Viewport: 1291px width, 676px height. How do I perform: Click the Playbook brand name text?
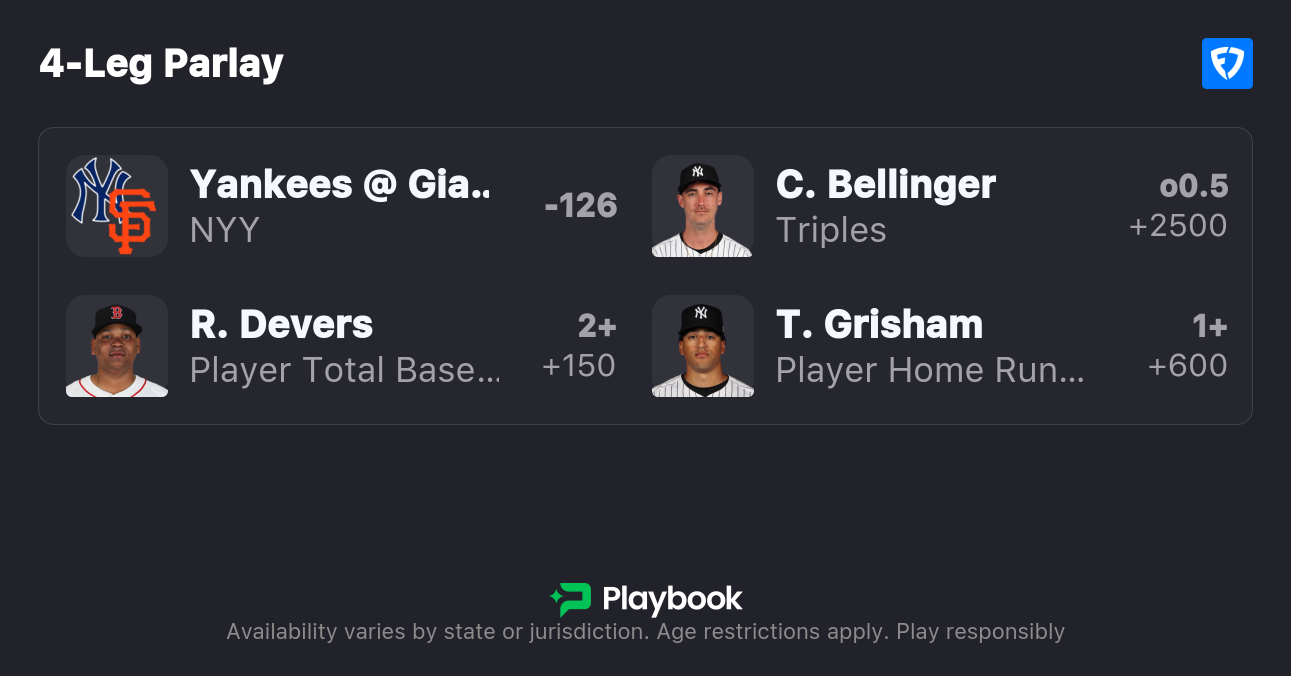[672, 599]
